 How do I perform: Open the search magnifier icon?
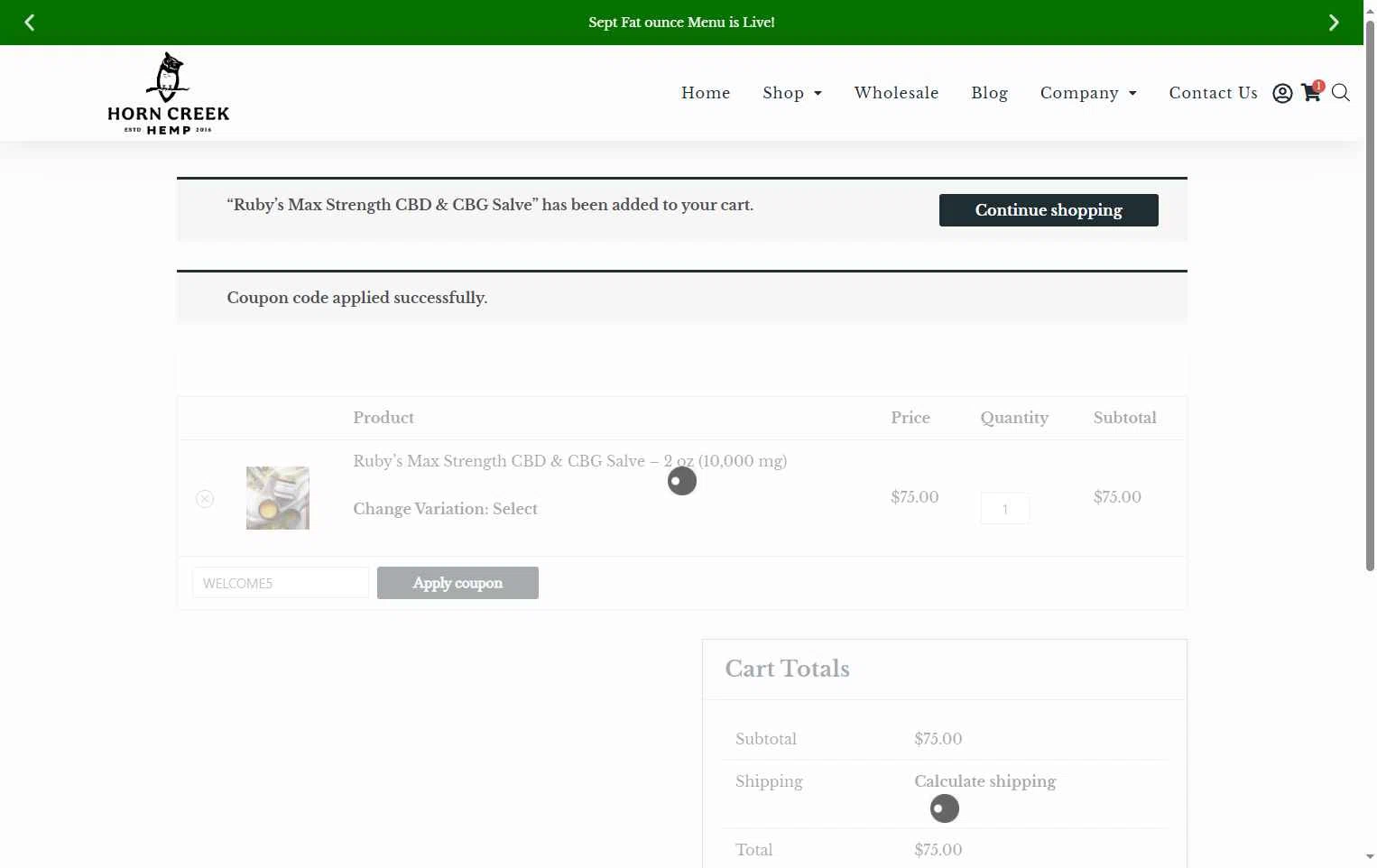[1341, 93]
